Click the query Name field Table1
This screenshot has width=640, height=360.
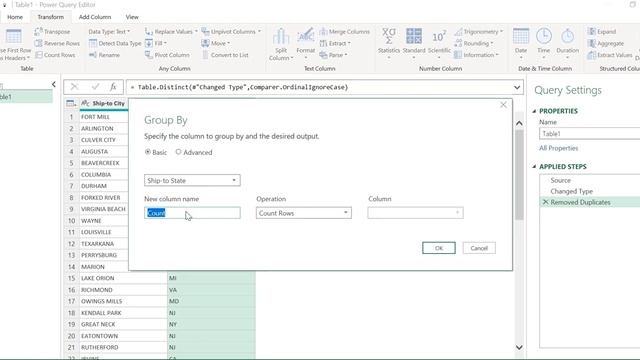pos(589,133)
